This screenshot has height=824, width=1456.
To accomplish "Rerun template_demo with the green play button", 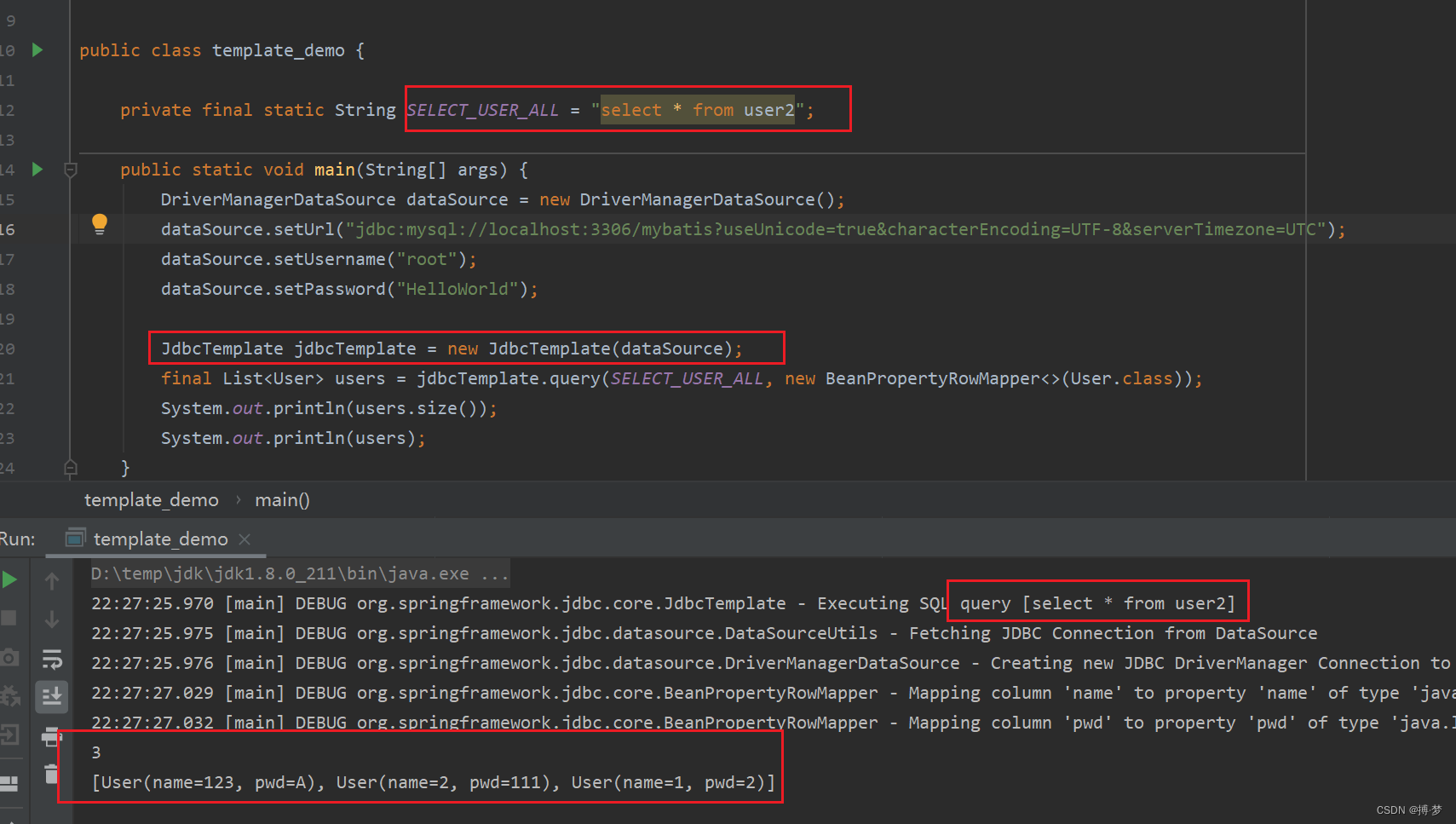I will pos(9,580).
